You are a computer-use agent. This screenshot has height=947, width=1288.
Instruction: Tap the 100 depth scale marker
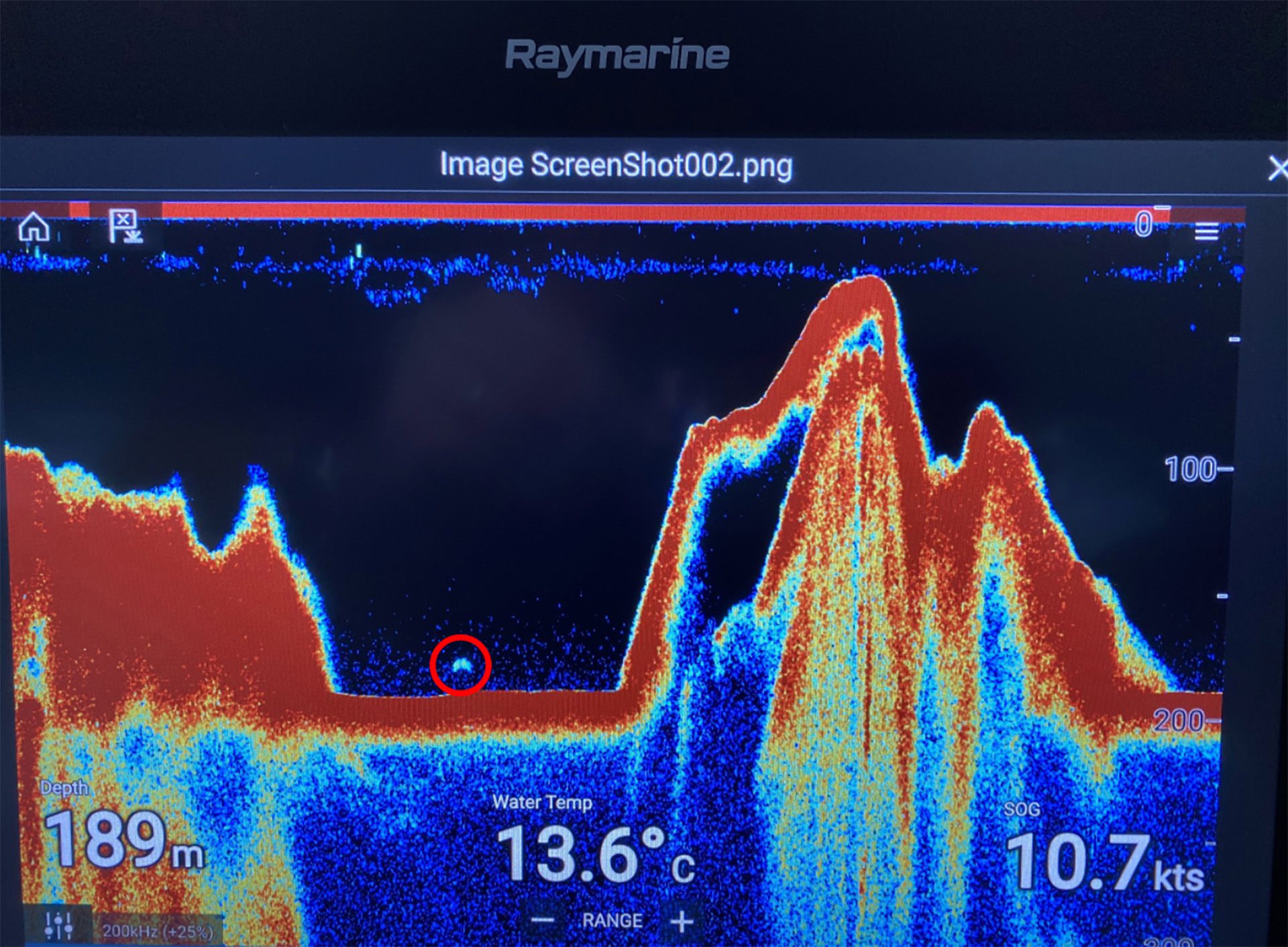(x=1190, y=469)
